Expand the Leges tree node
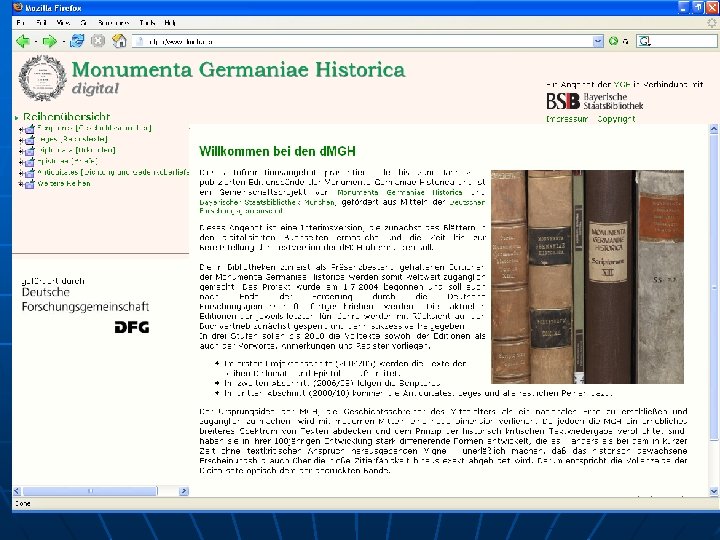This screenshot has height=540, width=720. (x=21, y=141)
